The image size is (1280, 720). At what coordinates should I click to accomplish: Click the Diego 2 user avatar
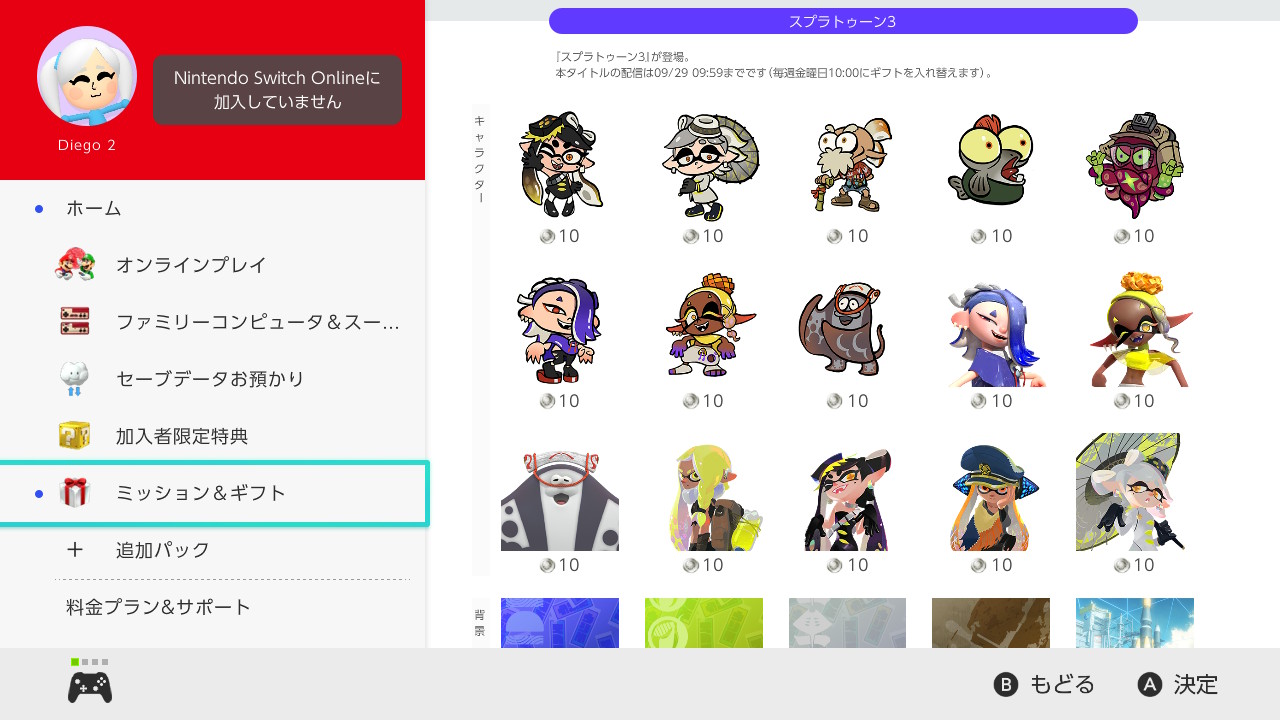87,76
